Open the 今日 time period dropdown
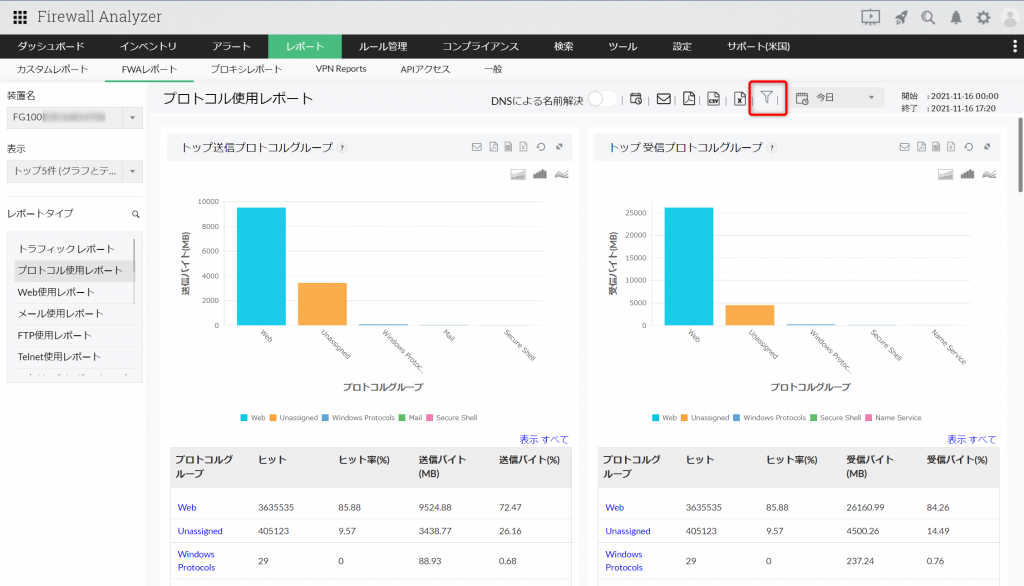The image size is (1024, 586). (838, 98)
